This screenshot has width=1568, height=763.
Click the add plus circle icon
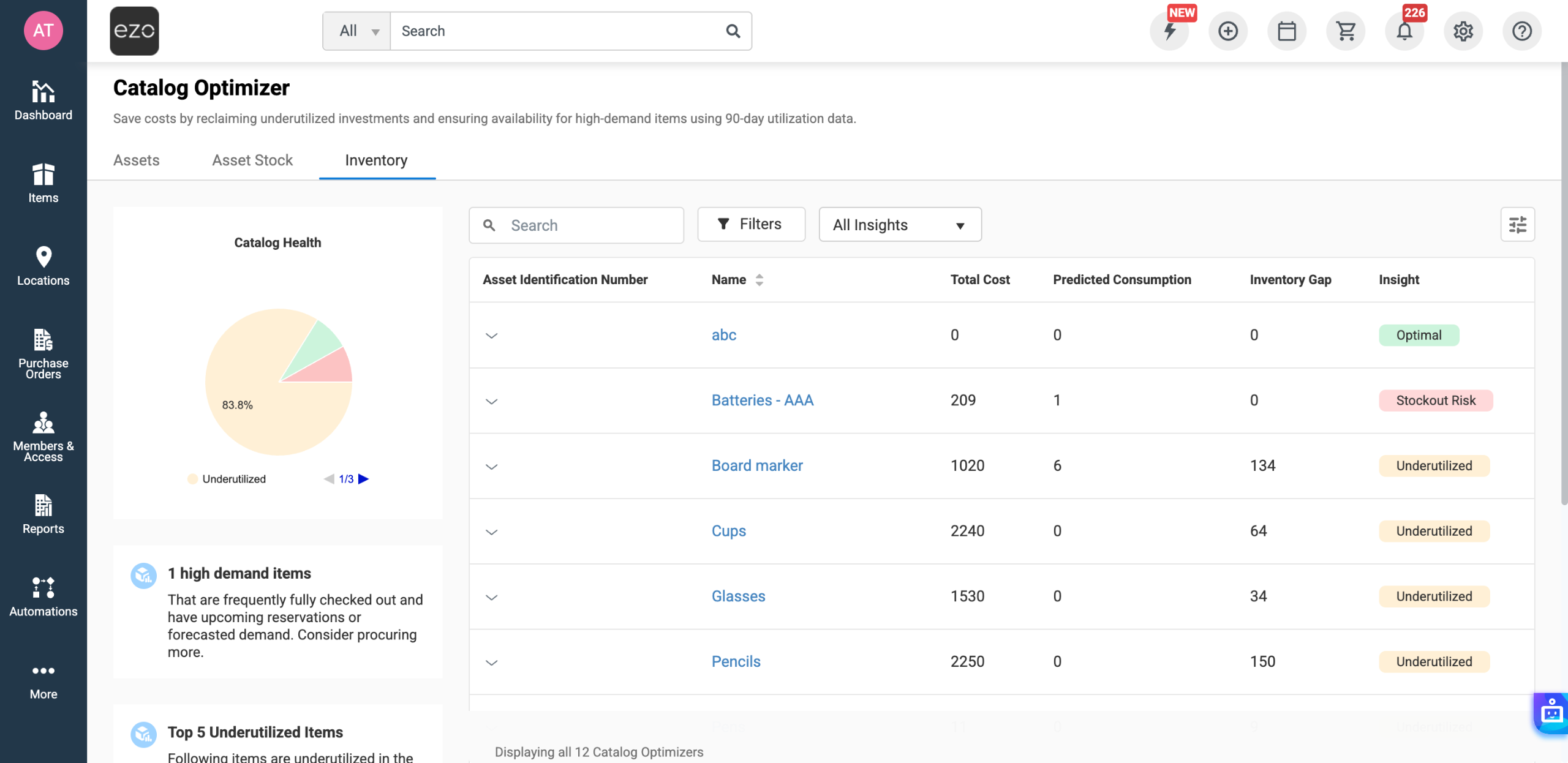coord(1227,31)
